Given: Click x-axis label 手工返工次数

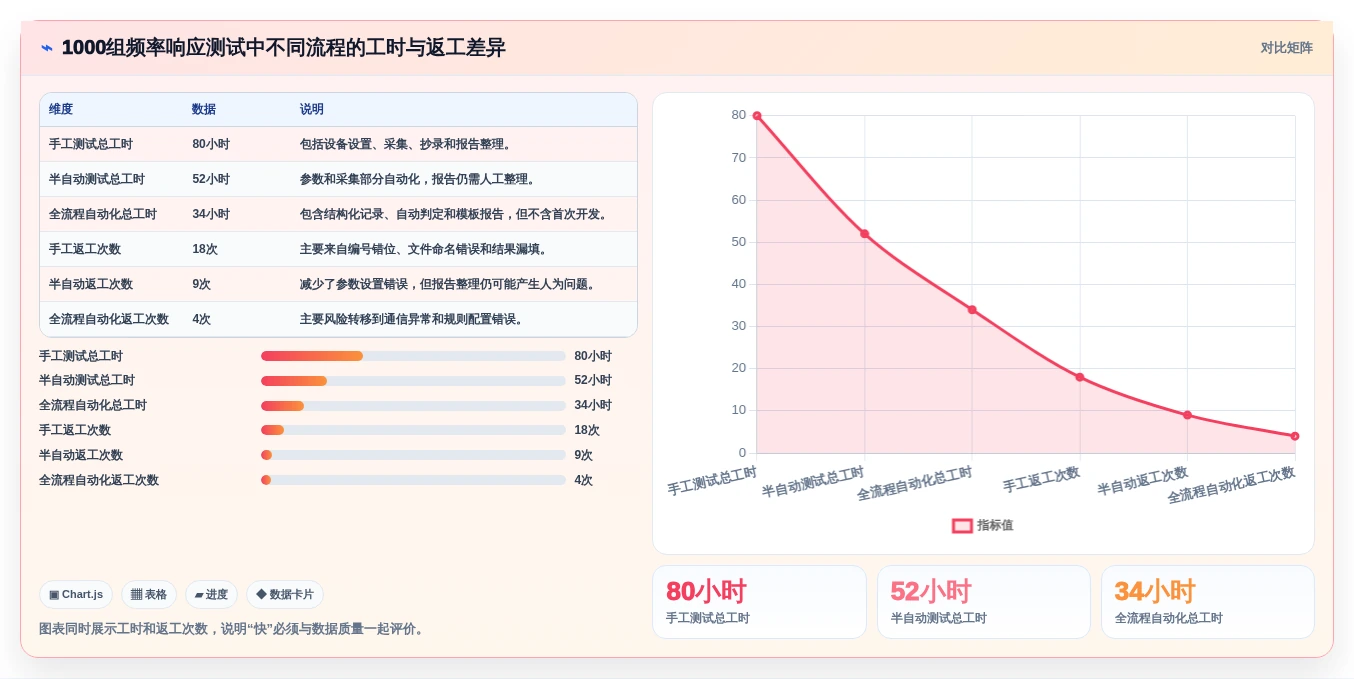Looking at the screenshot, I should (1041, 480).
